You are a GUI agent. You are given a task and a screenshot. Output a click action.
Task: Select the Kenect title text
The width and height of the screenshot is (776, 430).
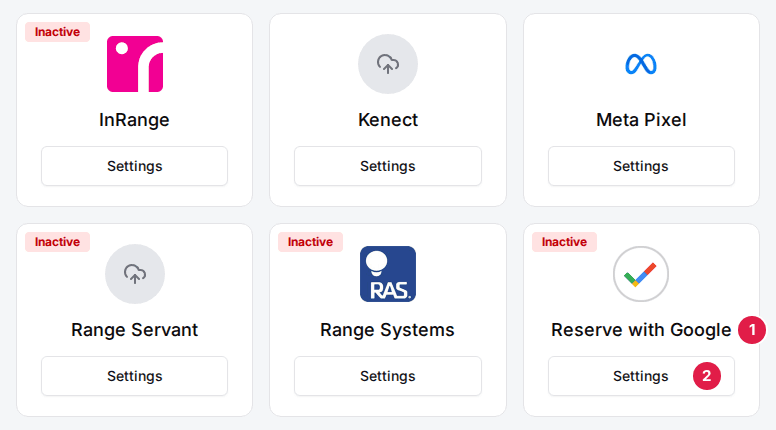click(388, 120)
